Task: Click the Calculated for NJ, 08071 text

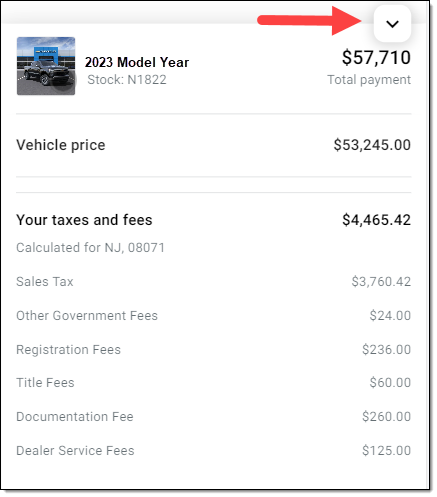Action: 90,248
